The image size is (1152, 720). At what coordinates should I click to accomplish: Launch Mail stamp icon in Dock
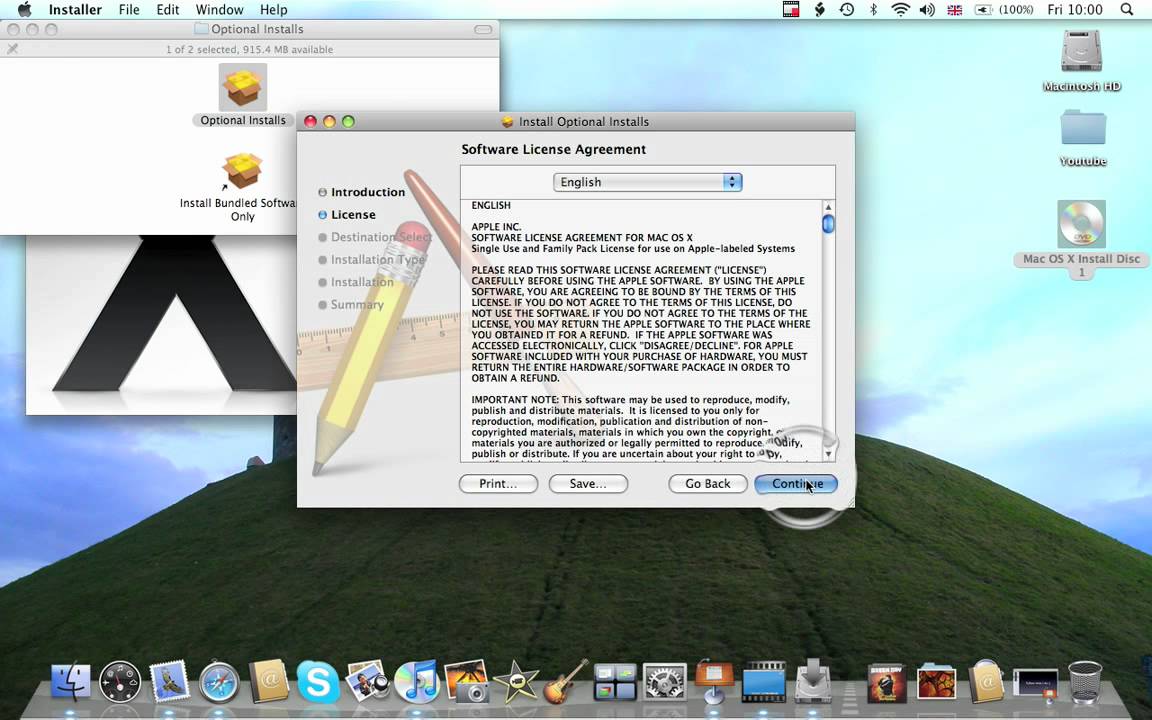click(170, 681)
